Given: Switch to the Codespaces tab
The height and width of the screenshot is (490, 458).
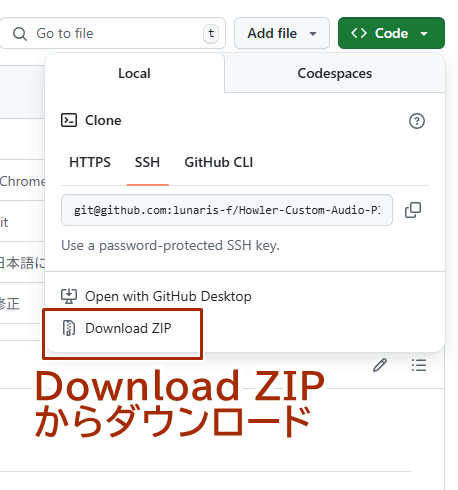Looking at the screenshot, I should click(335, 73).
